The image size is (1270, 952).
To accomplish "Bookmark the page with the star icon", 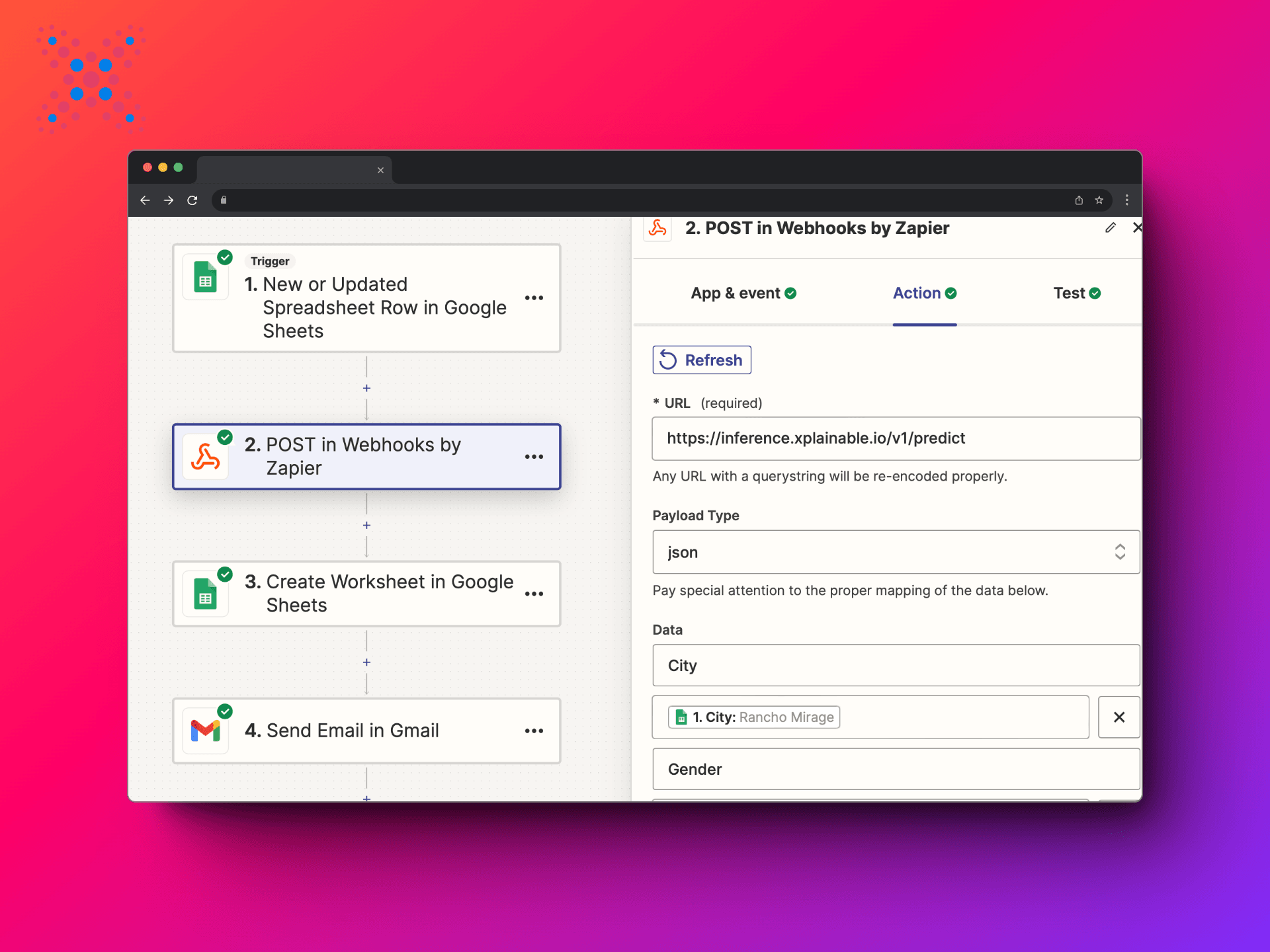I will pos(1099,200).
